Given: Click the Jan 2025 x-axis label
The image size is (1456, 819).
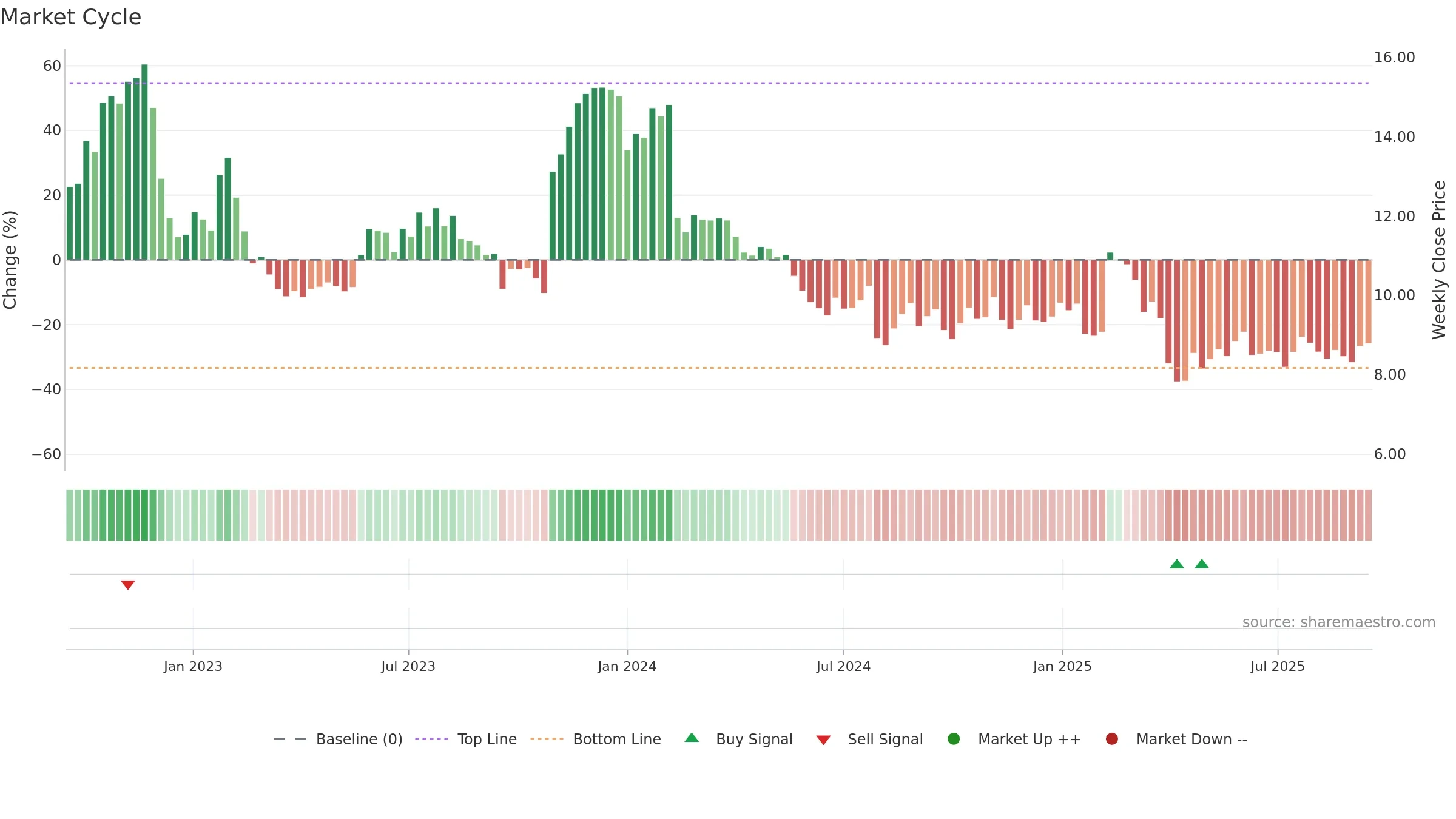Looking at the screenshot, I should click(1062, 666).
